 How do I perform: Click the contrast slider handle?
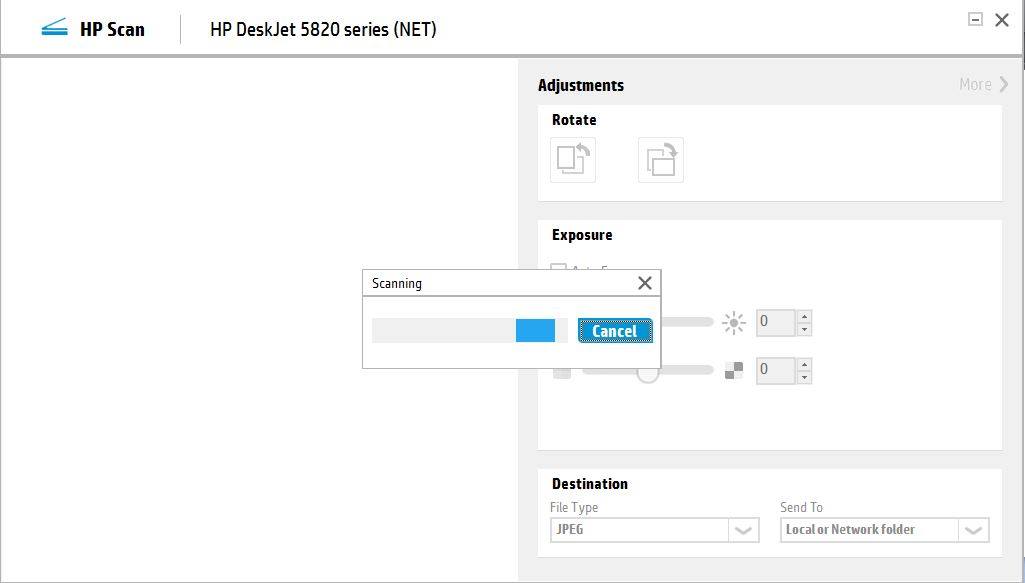(648, 374)
